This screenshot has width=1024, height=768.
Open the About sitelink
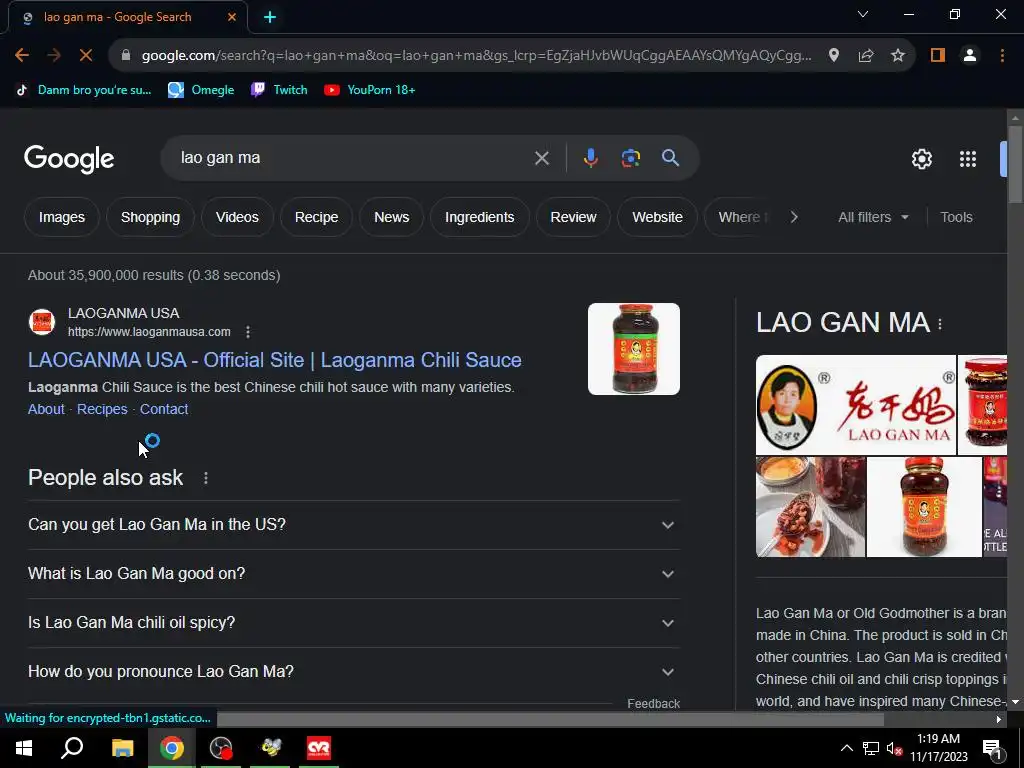point(46,409)
